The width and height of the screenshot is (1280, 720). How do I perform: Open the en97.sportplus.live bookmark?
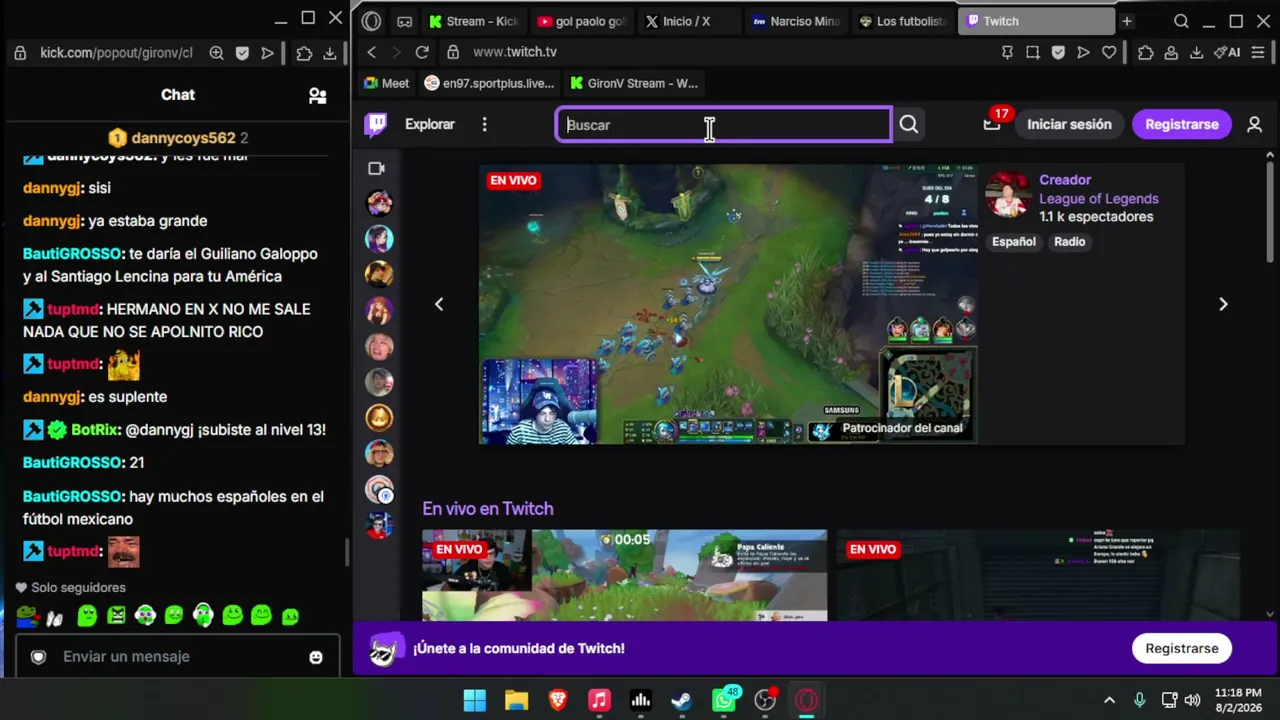coord(489,83)
